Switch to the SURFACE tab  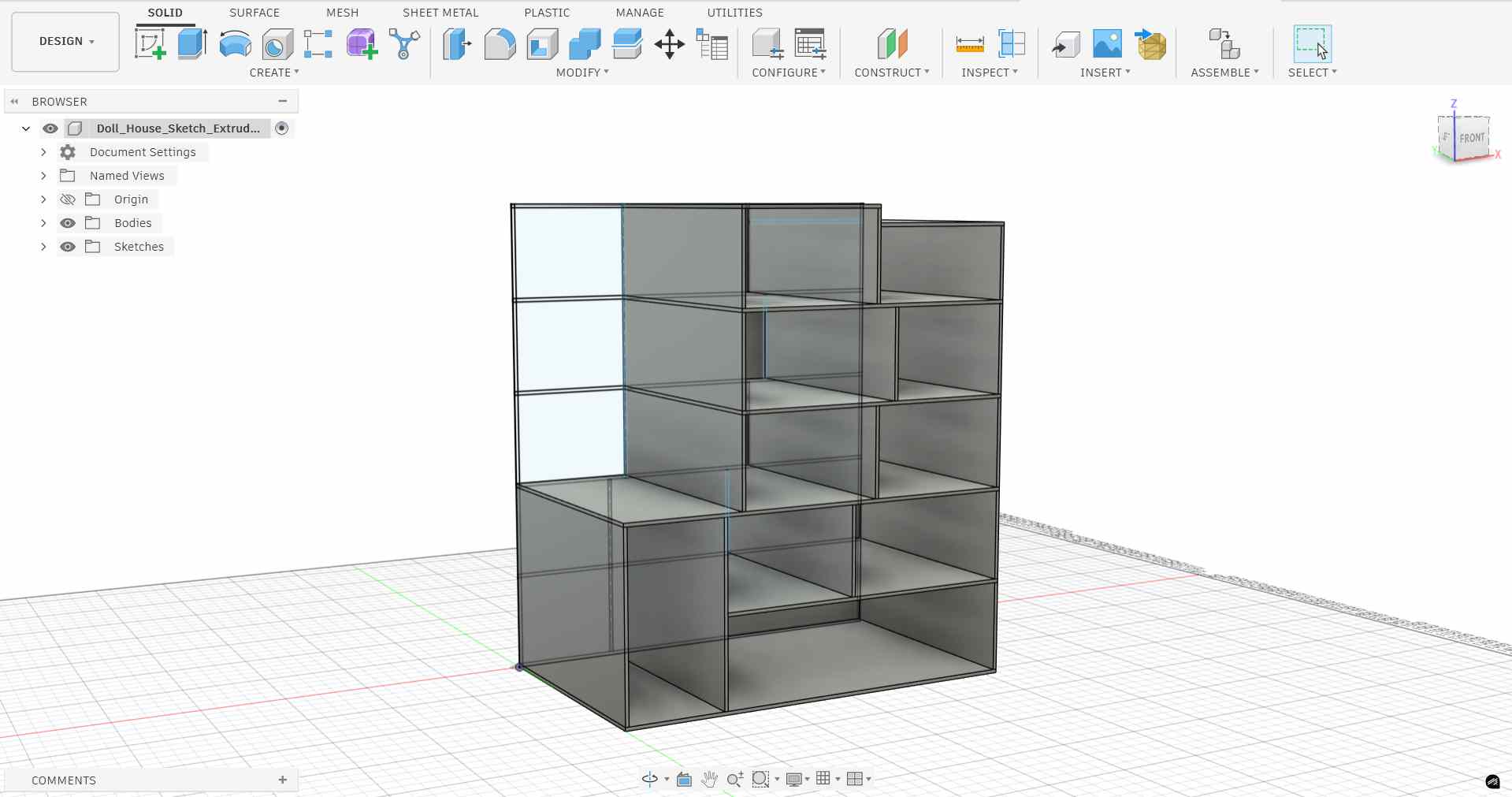[254, 12]
